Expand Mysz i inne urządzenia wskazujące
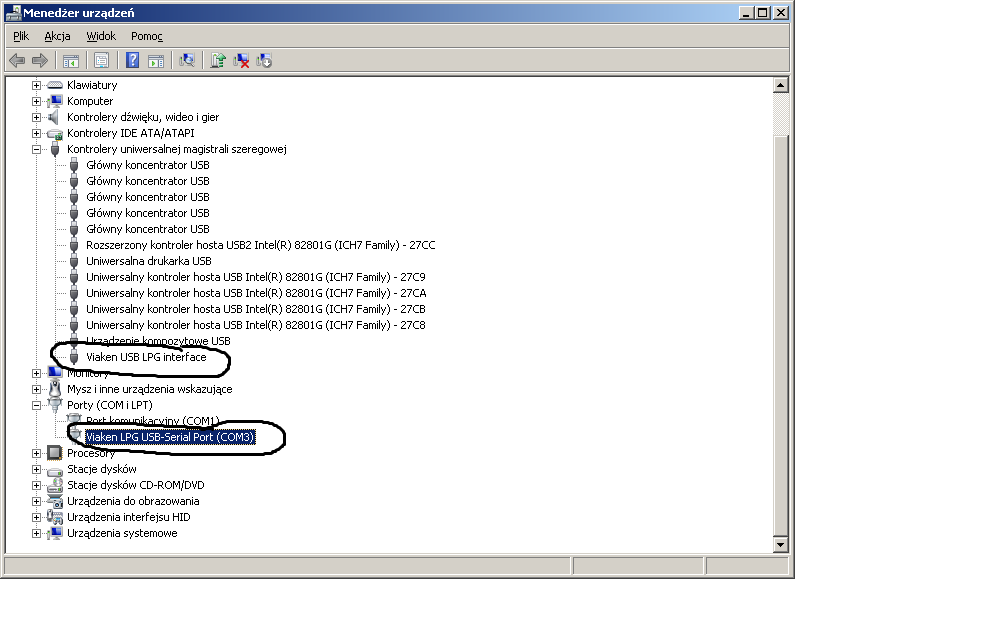 (37, 389)
